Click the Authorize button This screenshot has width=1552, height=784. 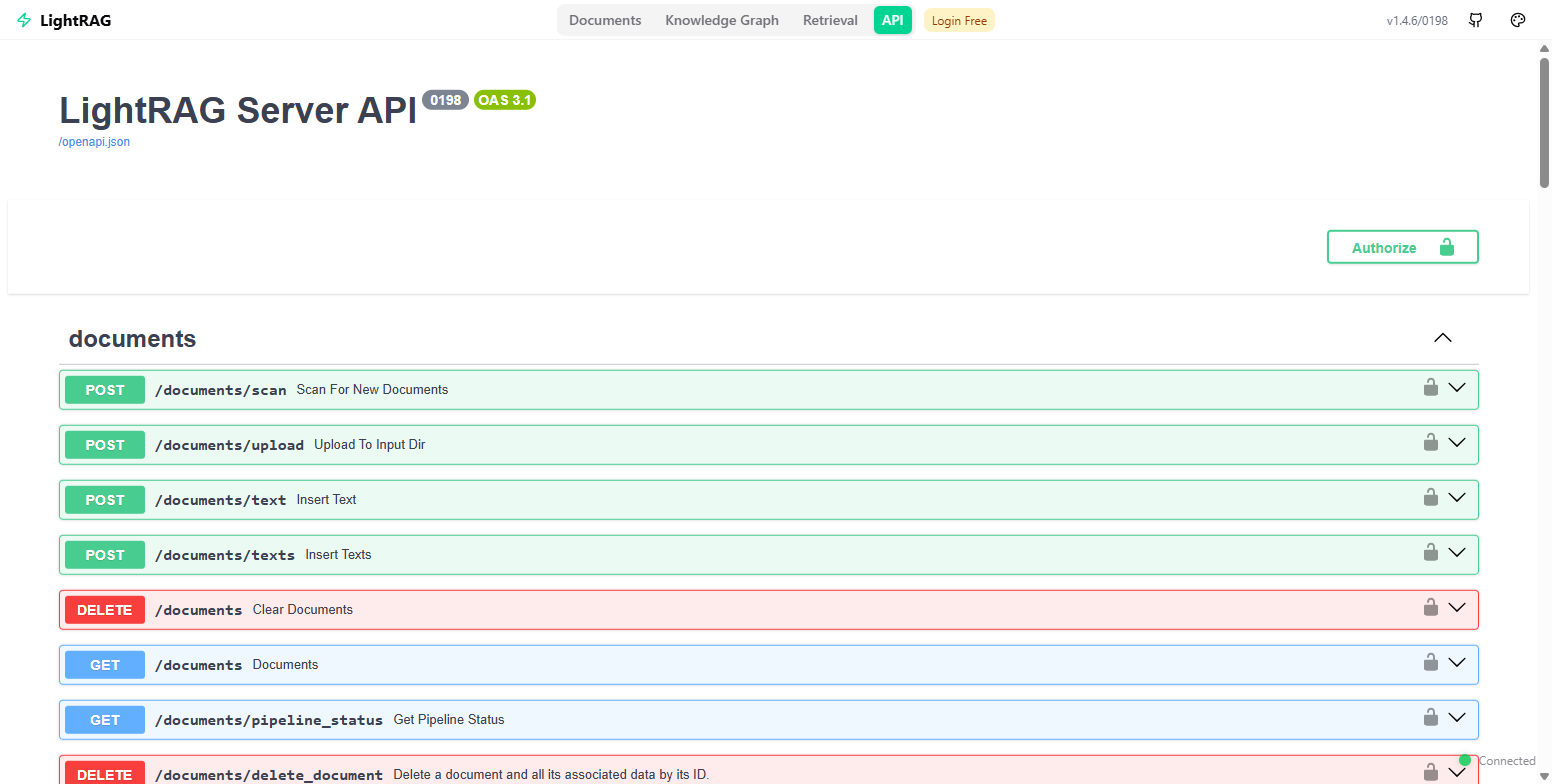click(1402, 247)
